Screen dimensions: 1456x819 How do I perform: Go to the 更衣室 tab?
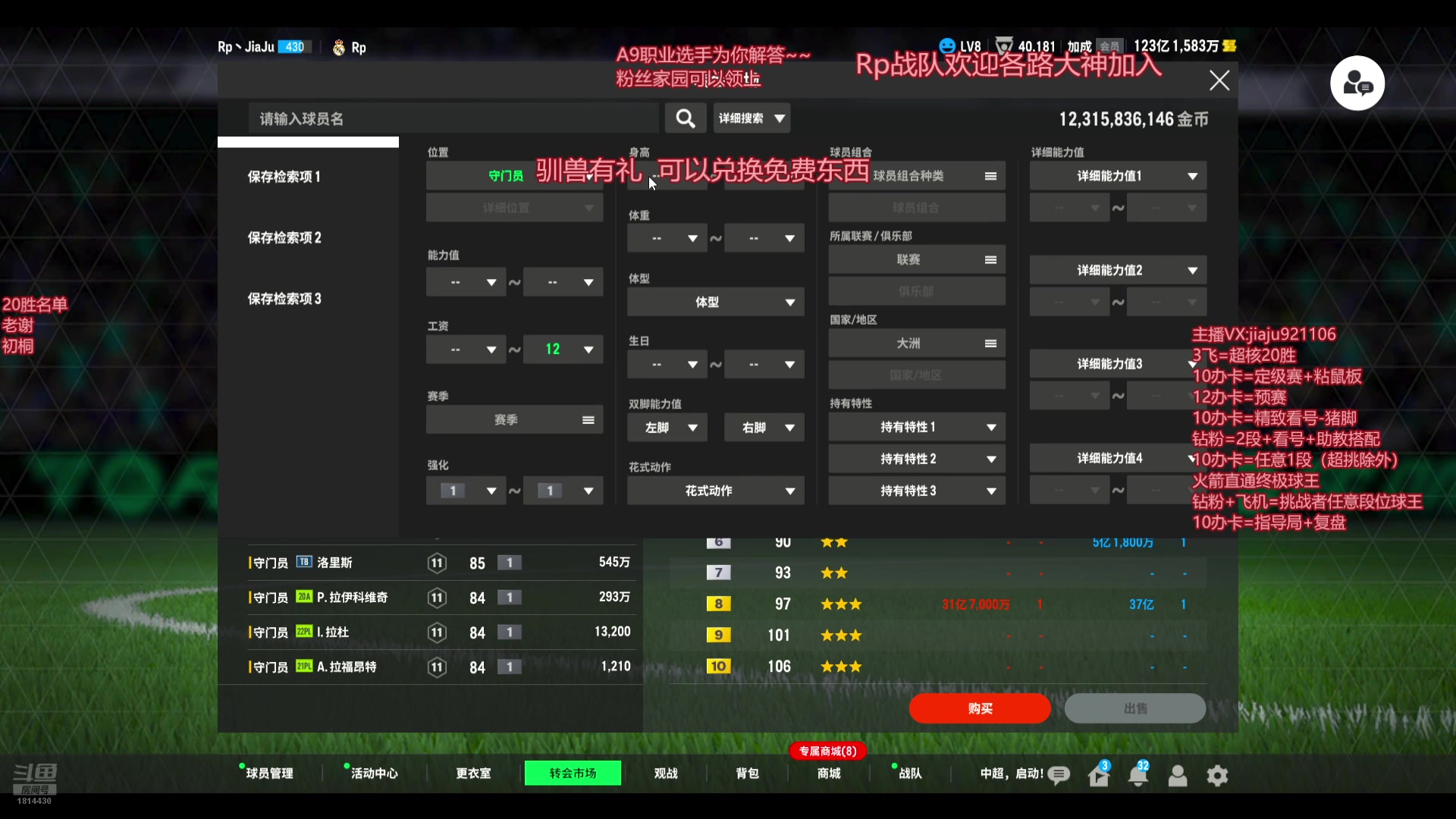(x=473, y=773)
